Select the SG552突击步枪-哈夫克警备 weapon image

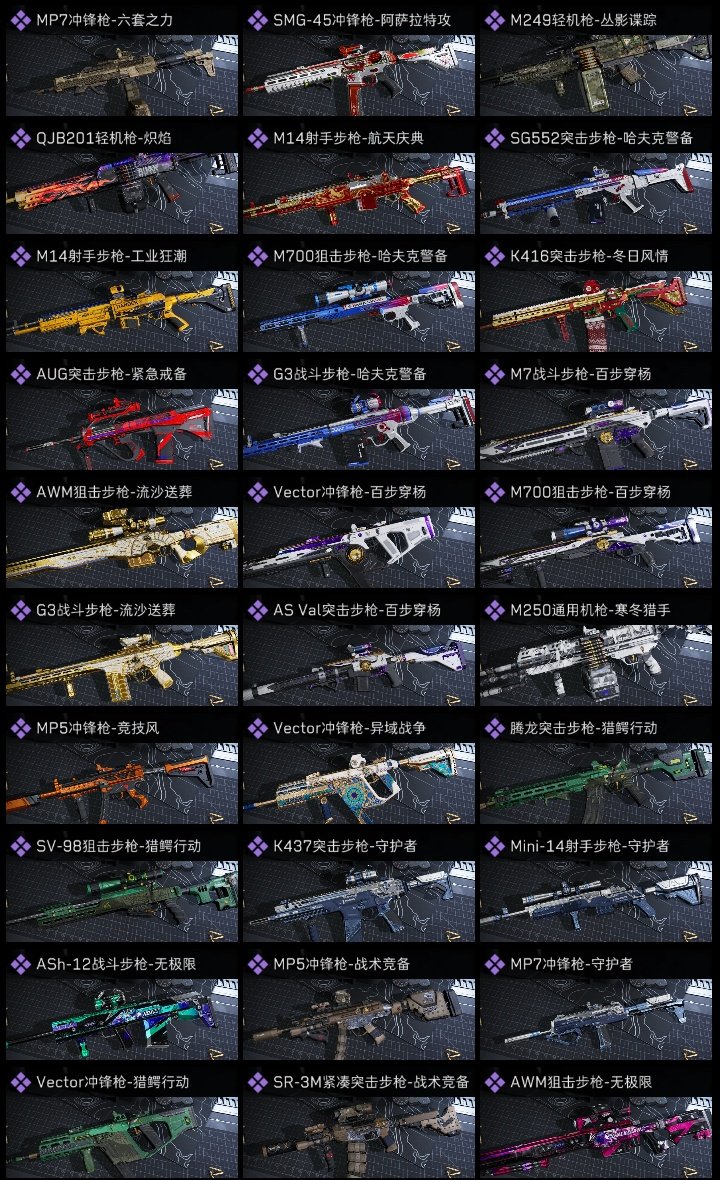(x=596, y=193)
